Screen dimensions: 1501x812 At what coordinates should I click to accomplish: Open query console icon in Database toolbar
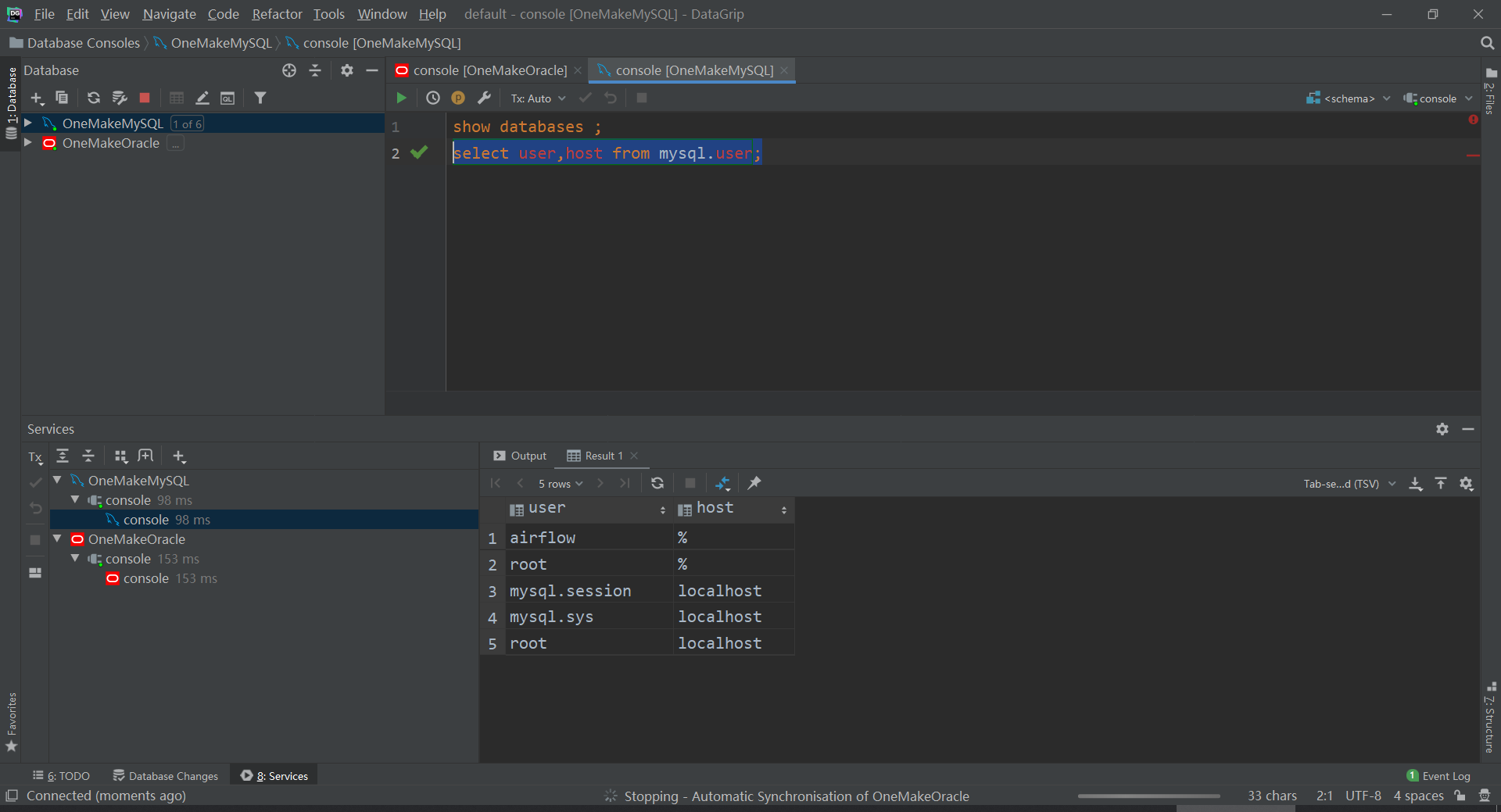(227, 98)
